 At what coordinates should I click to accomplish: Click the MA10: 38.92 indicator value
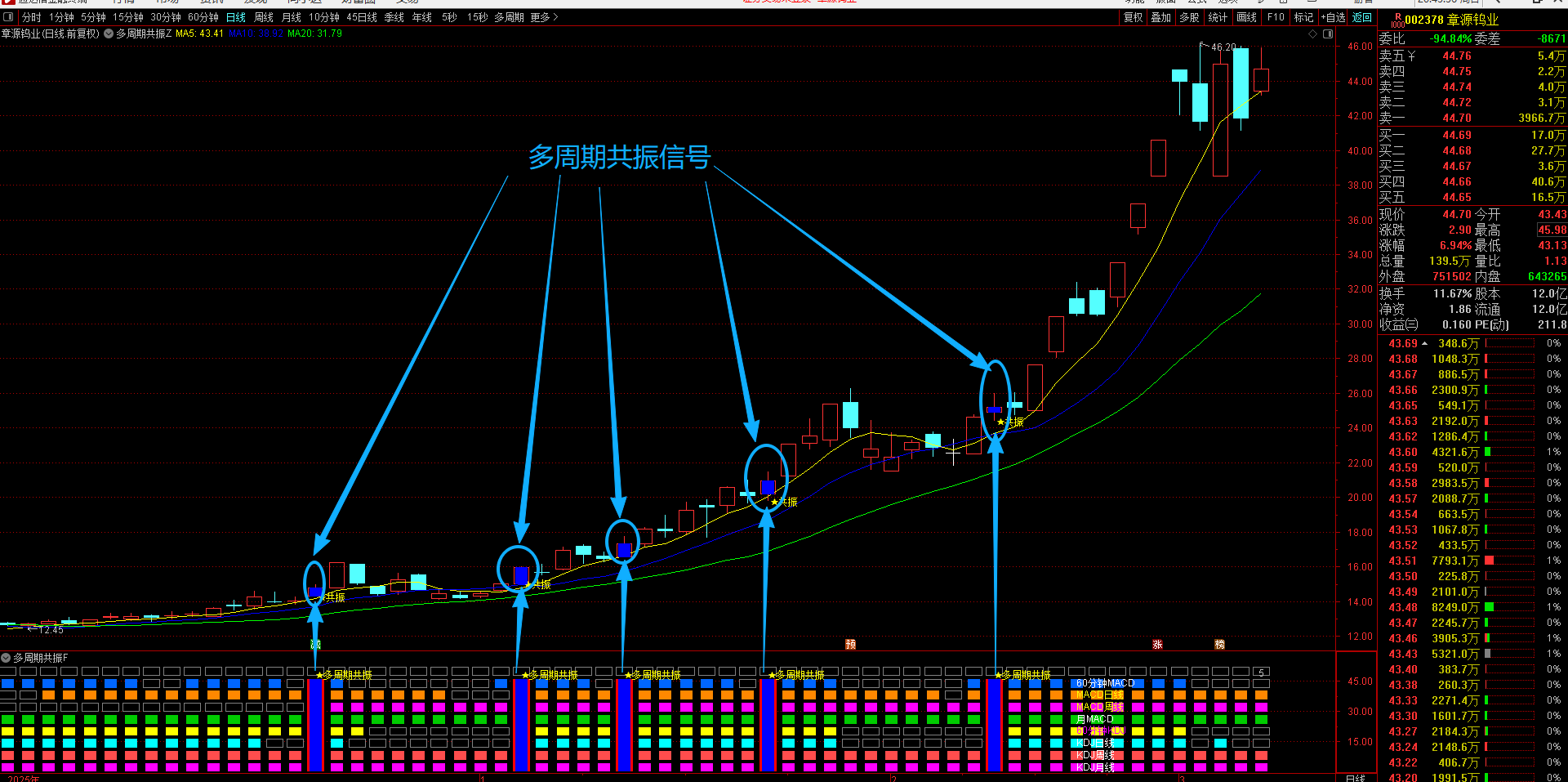coord(256,34)
